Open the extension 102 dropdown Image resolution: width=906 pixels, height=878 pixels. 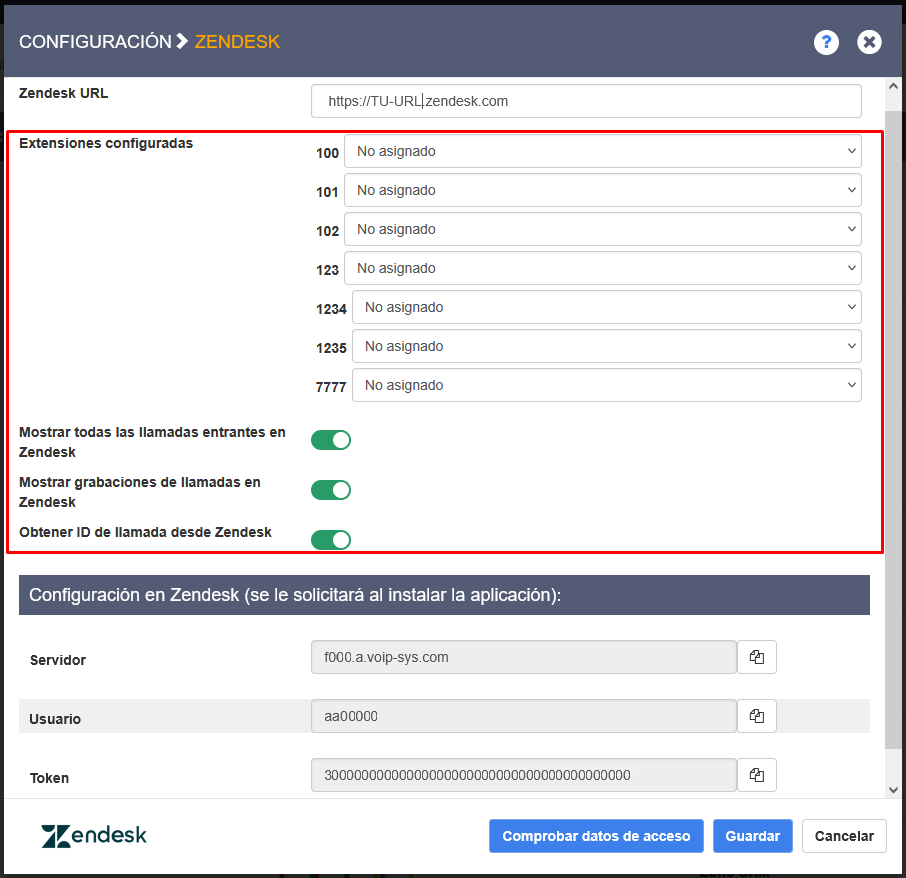click(602, 229)
